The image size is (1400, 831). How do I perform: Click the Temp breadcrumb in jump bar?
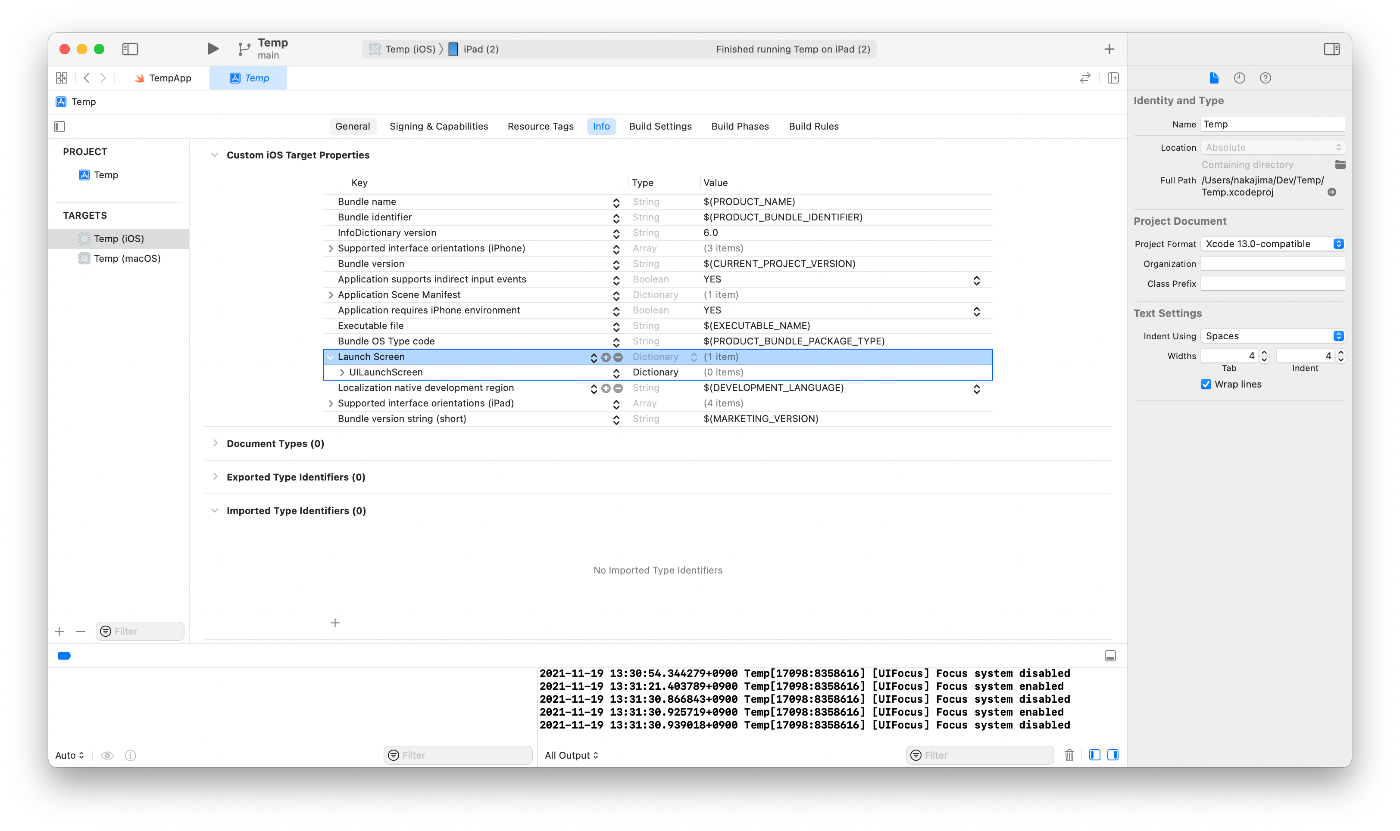click(x=76, y=102)
